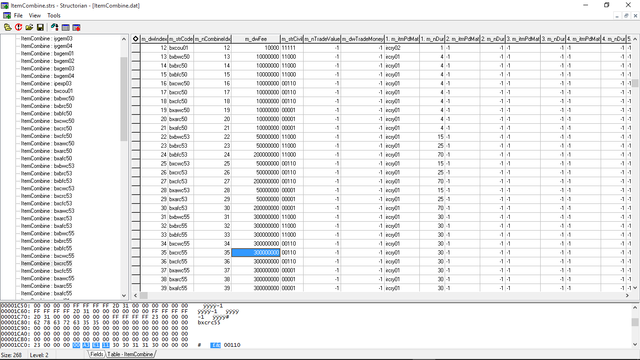Click the m_dwFee column header

tap(256, 39)
